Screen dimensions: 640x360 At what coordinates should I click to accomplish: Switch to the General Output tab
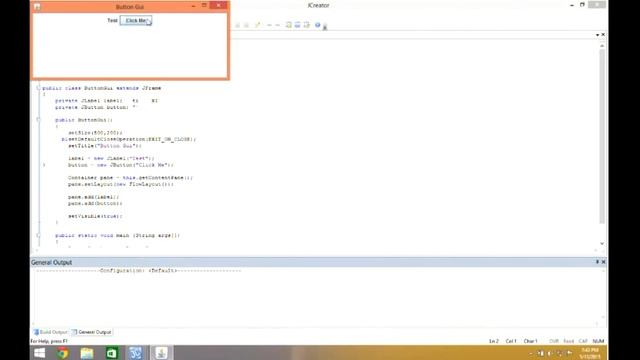(x=91, y=332)
